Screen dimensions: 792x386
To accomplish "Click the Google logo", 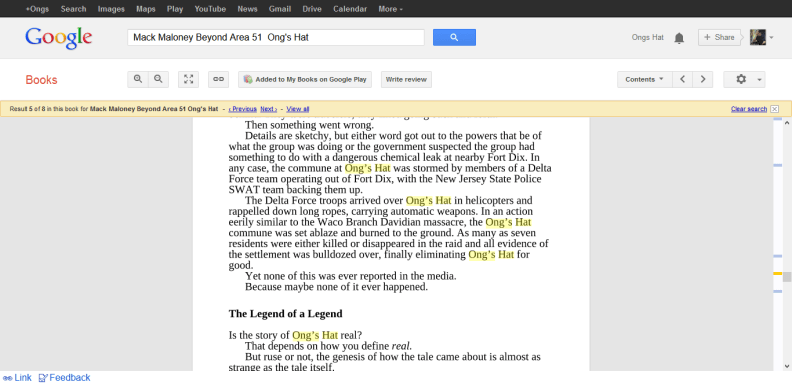I will click(59, 38).
